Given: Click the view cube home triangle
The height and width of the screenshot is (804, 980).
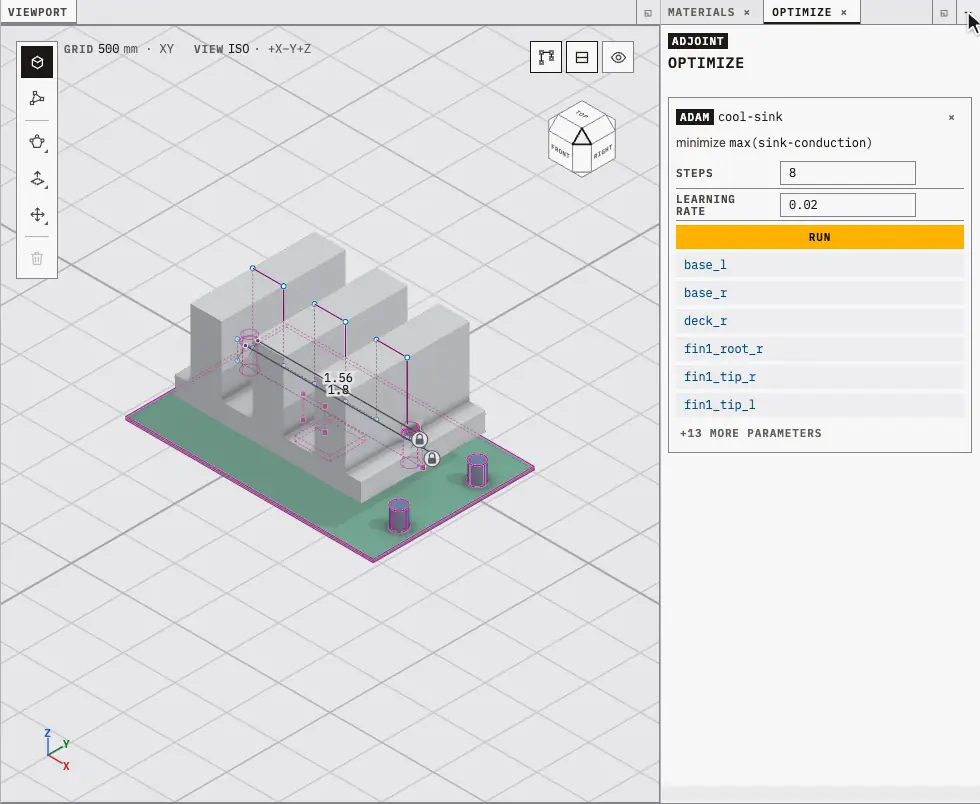Looking at the screenshot, I should [582, 138].
